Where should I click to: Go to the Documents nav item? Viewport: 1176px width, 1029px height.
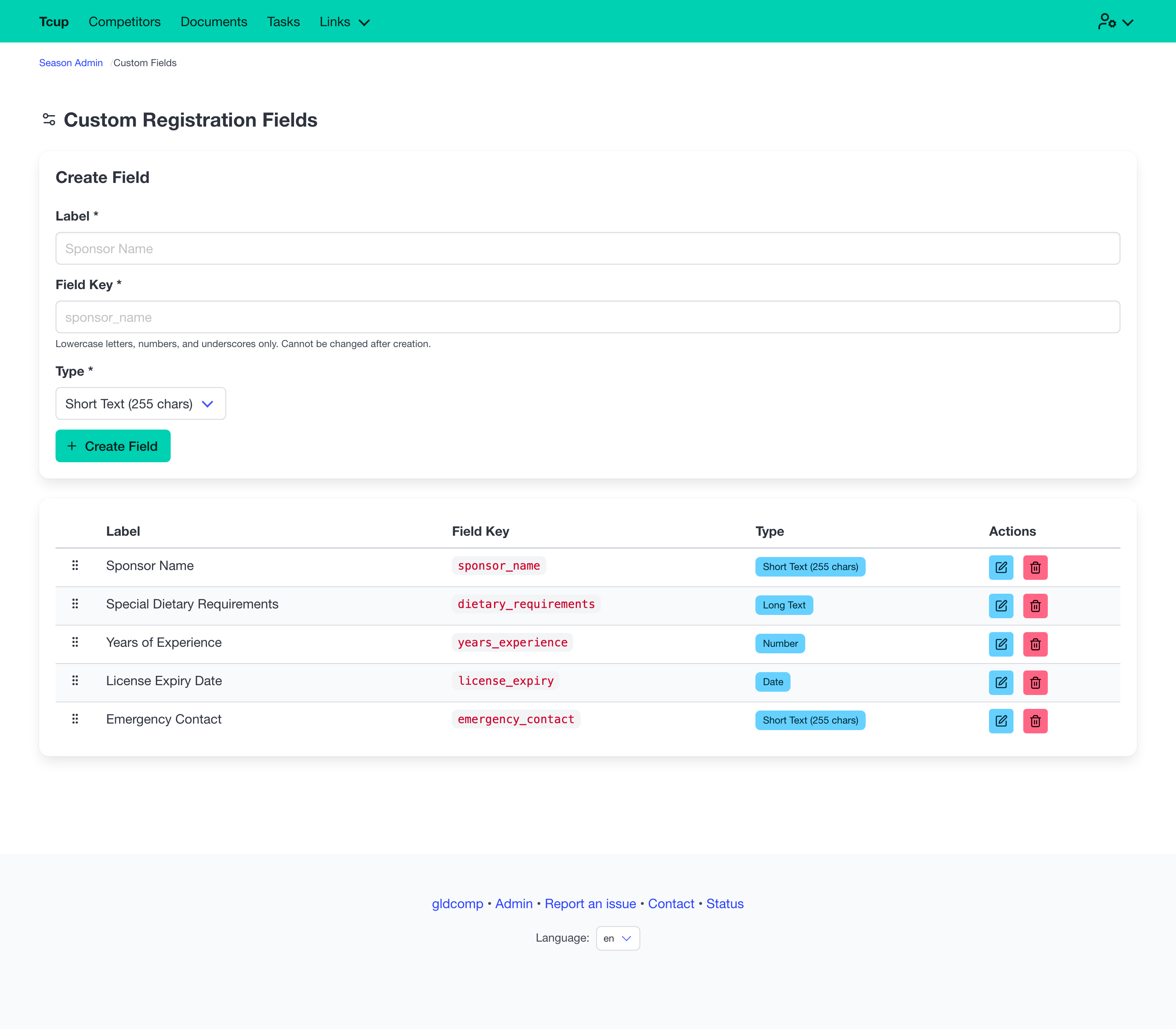click(214, 22)
